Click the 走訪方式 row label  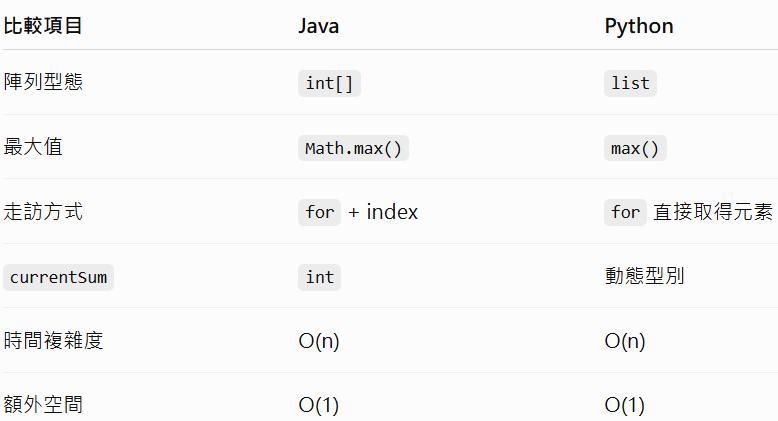point(43,211)
